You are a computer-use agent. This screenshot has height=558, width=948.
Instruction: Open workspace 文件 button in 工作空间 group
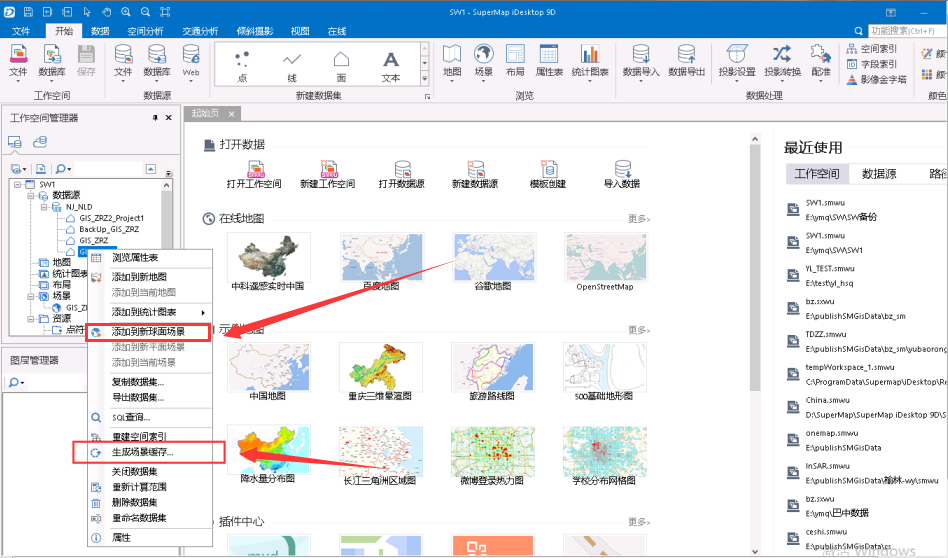tap(18, 62)
